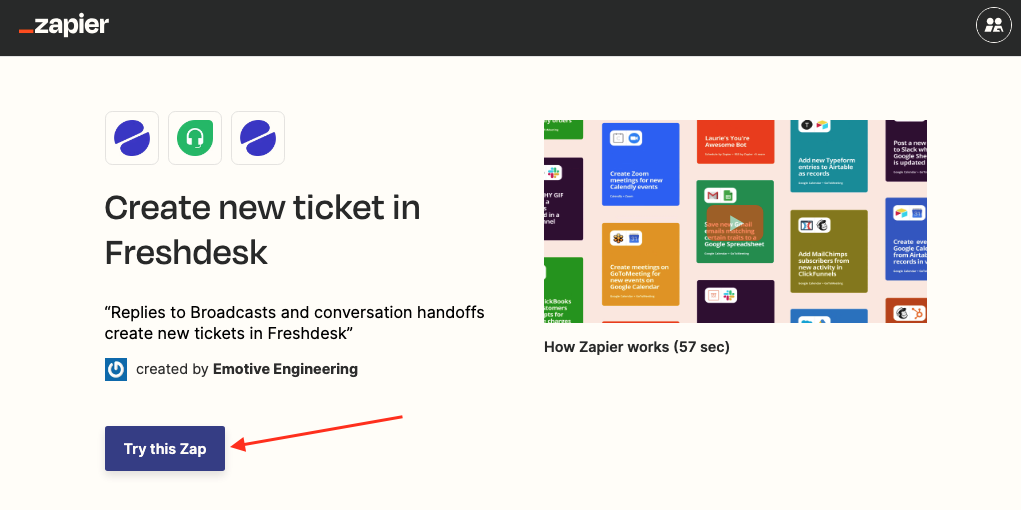The image size is (1021, 510).
Task: Click the red "Laurie's You're Awesome Bot" card
Action: pyautogui.click(x=735, y=141)
